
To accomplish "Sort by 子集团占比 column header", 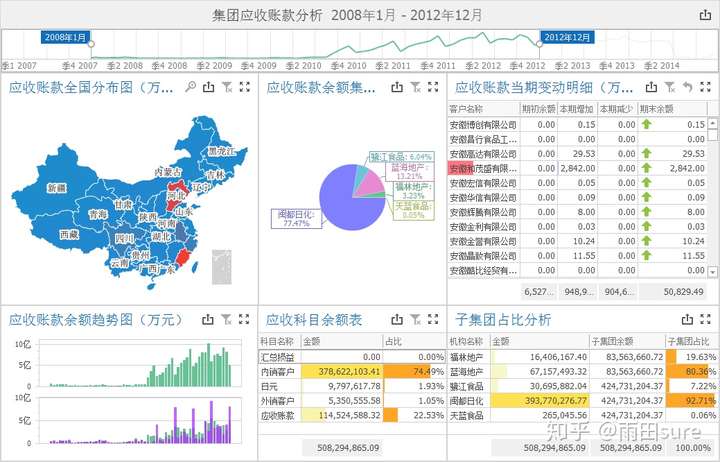I will [x=691, y=341].
